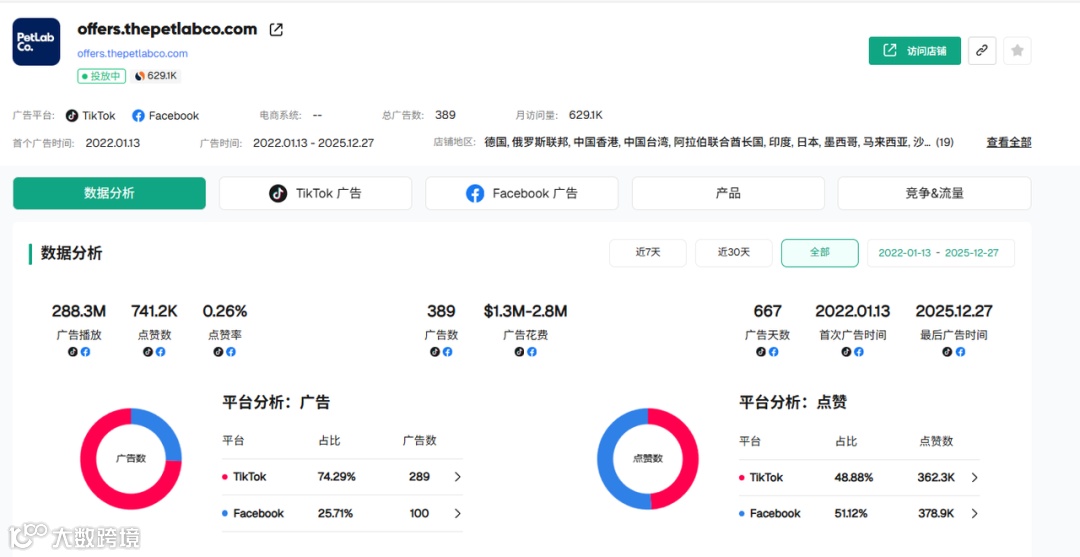Screen dimensions: 1080x557
Task: Click Facebook icon under 最后广告时间
Action: [x=960, y=352]
